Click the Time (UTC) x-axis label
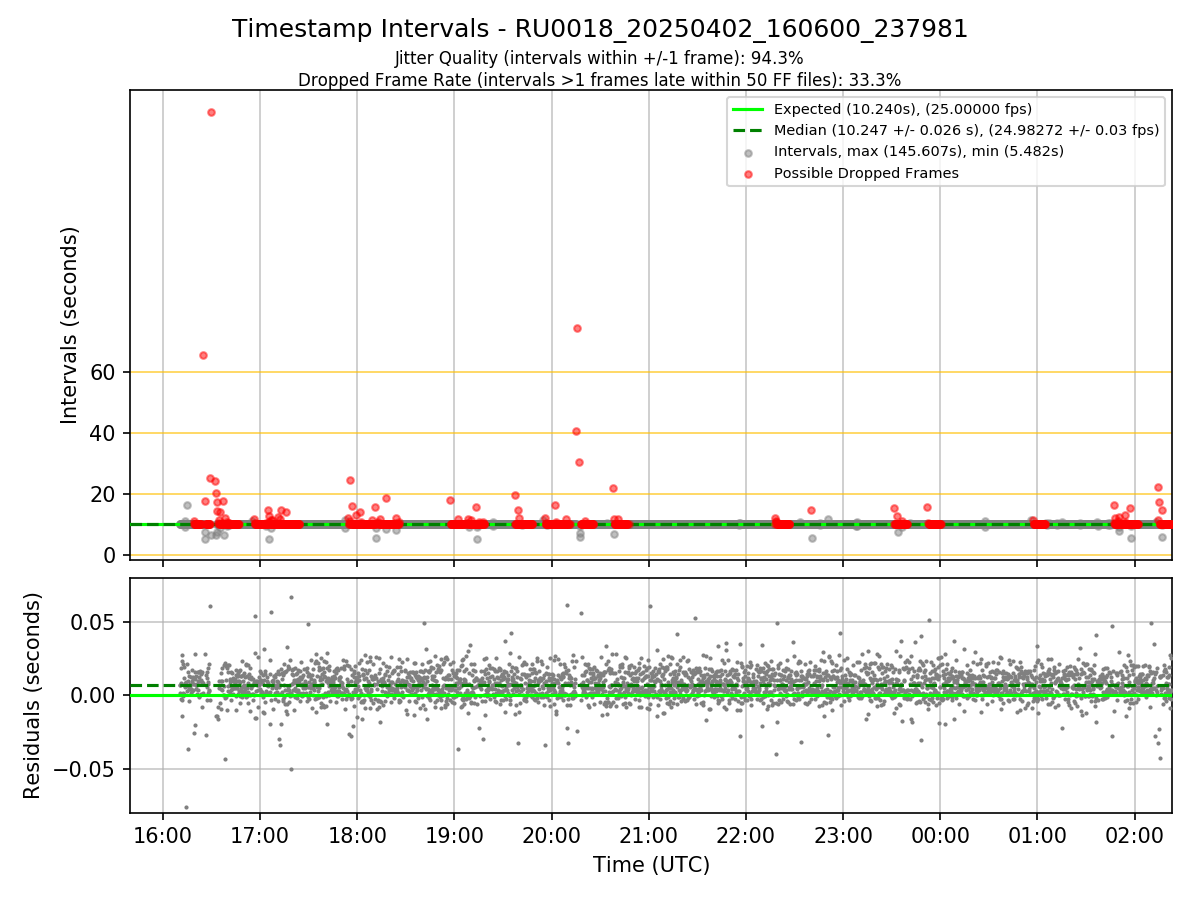 pos(651,865)
